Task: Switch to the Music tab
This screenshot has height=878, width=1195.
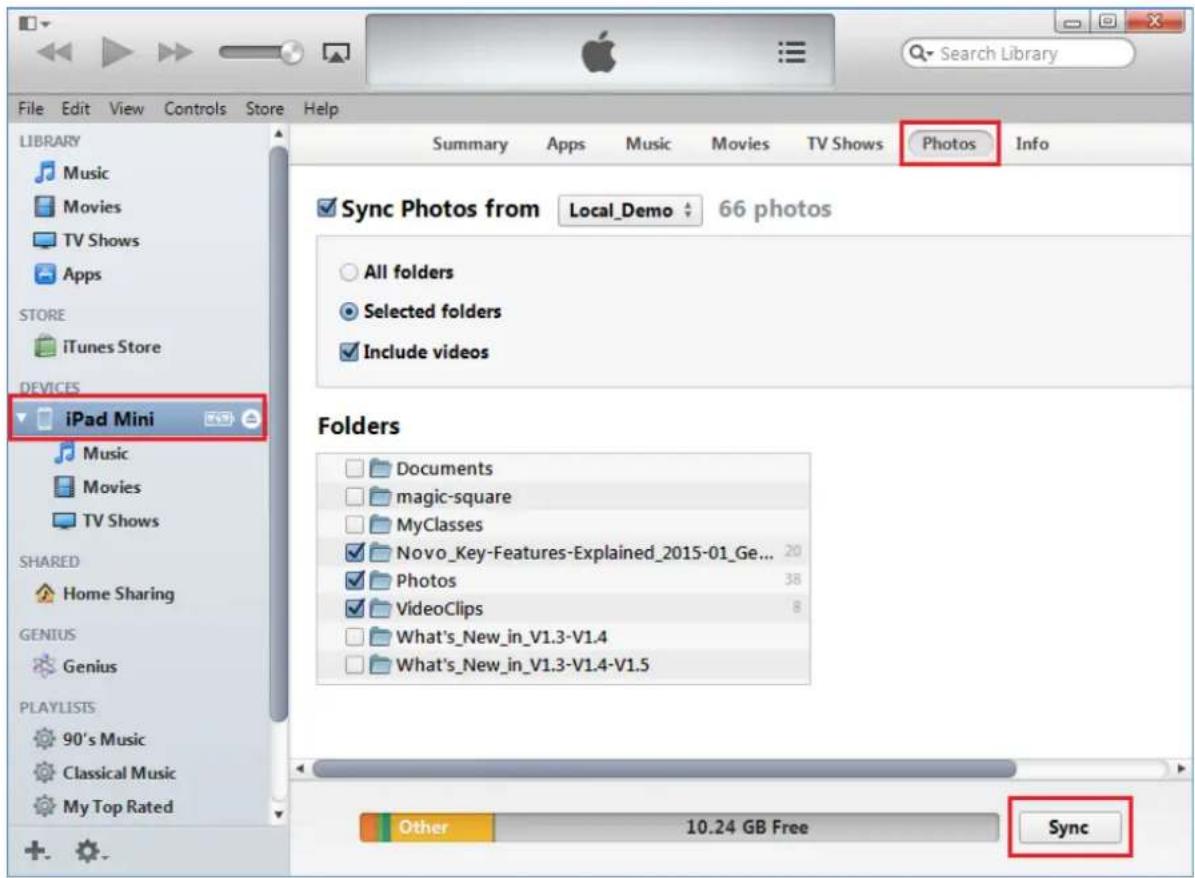Action: coord(648,143)
